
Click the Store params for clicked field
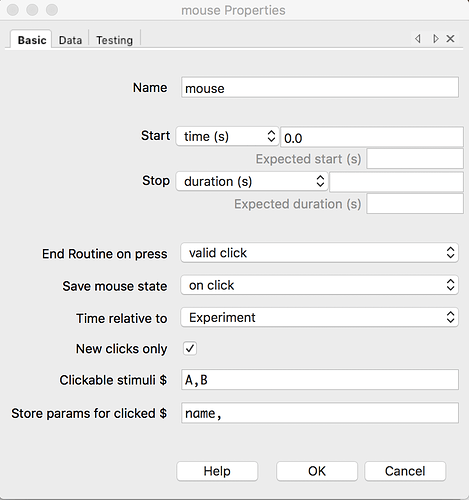point(320,413)
